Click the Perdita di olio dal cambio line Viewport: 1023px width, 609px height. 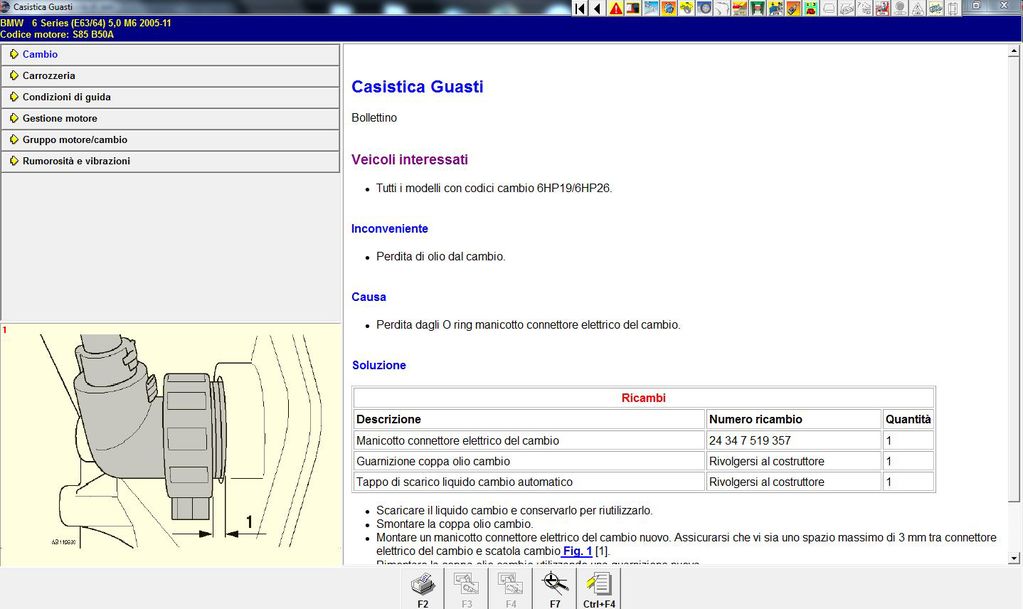point(441,257)
